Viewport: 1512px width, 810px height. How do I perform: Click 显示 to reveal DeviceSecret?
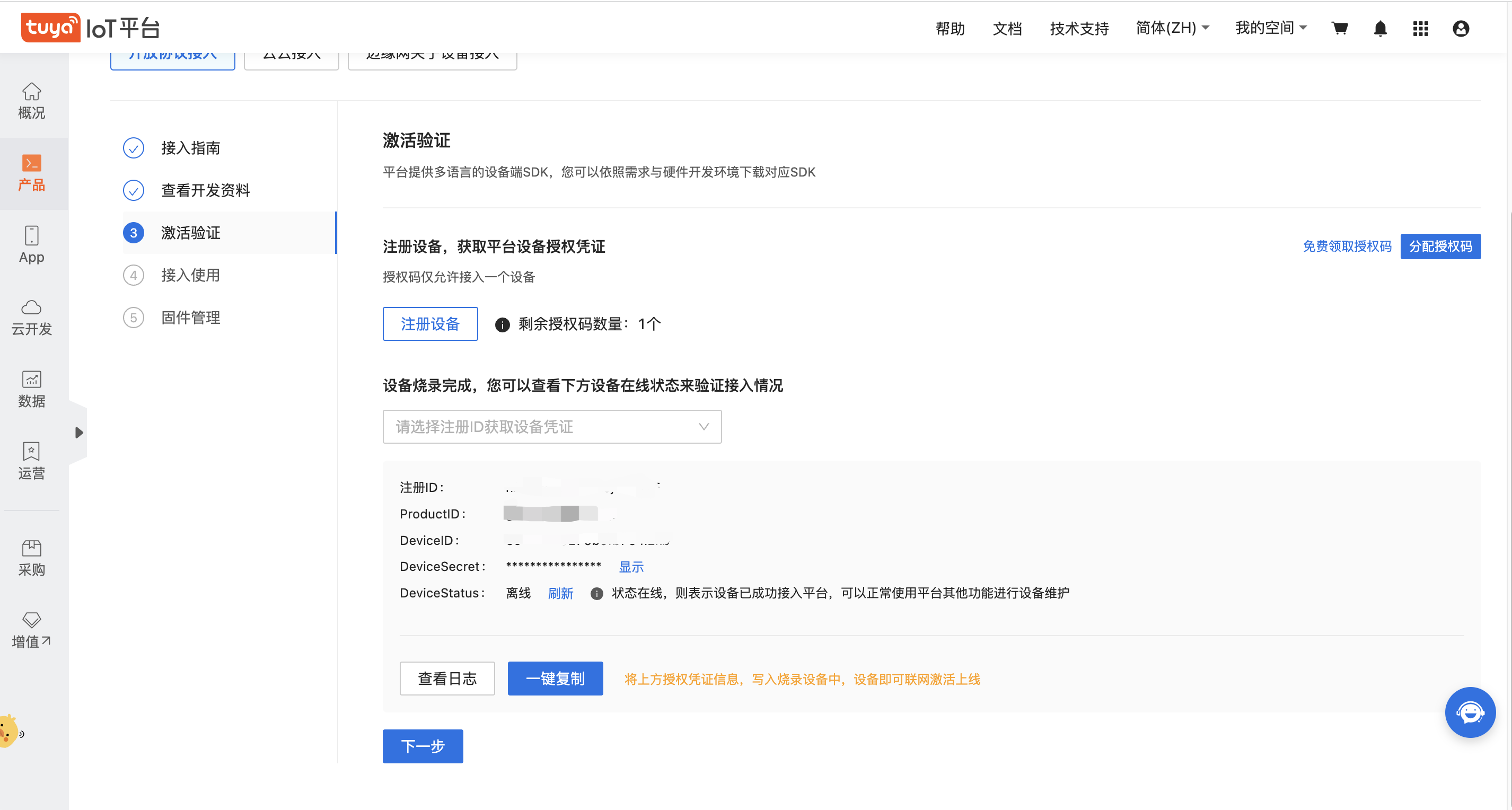631,567
